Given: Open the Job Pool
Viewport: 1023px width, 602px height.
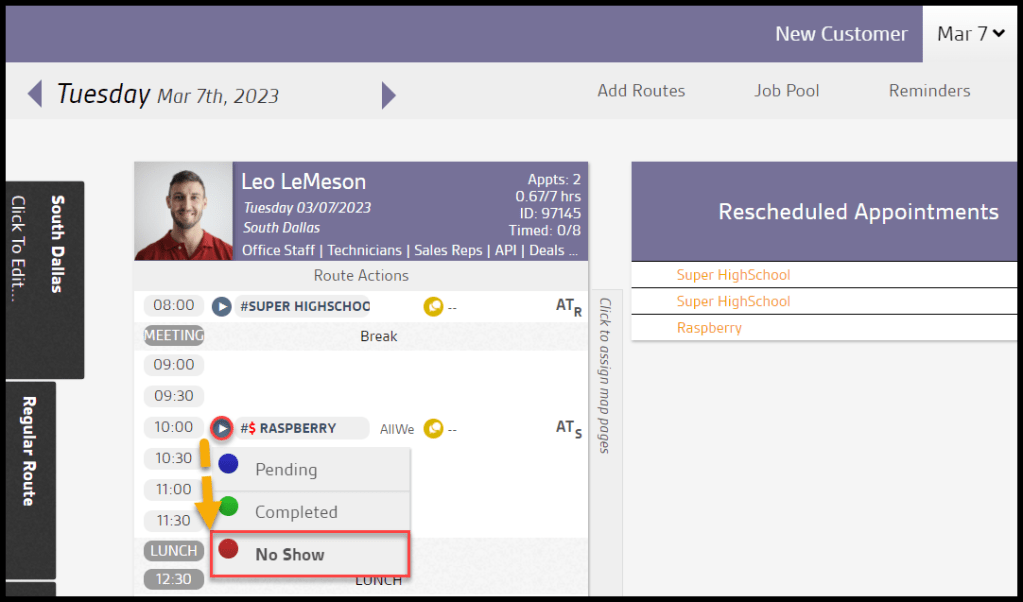Looking at the screenshot, I should pyautogui.click(x=786, y=91).
